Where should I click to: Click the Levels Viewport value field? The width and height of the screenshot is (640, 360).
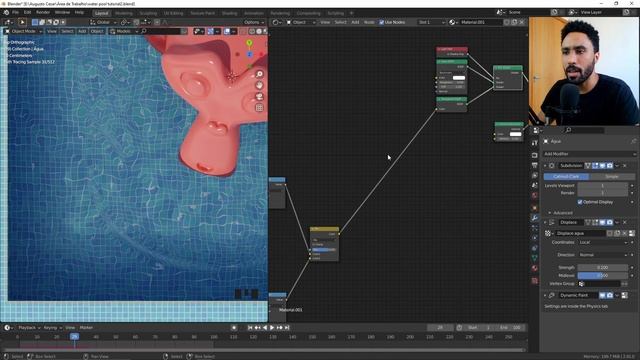[x=603, y=186]
